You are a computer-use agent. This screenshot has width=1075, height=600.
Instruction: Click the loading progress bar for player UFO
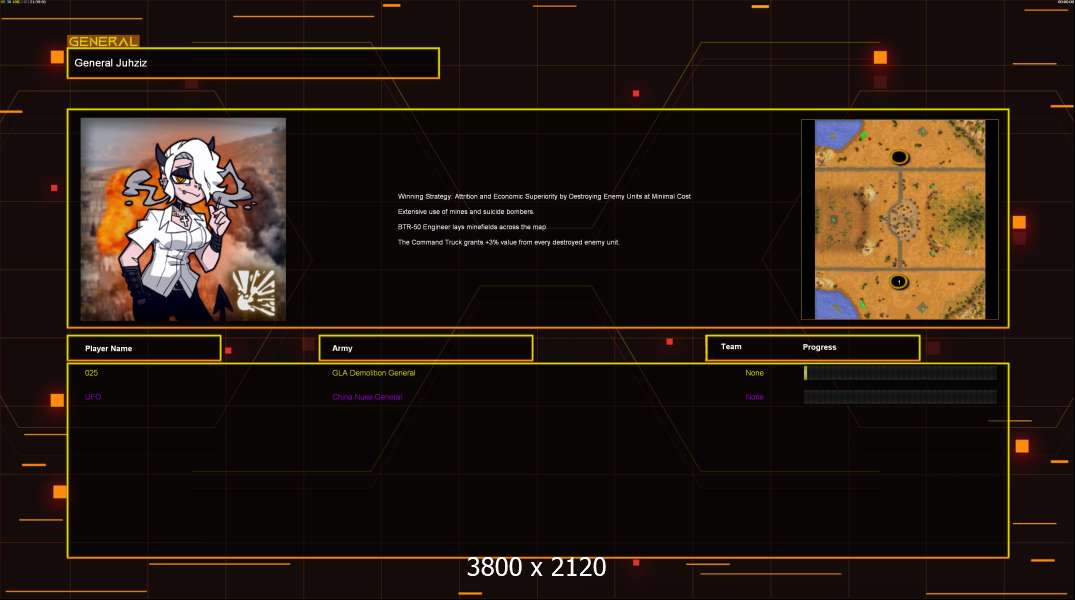click(900, 397)
